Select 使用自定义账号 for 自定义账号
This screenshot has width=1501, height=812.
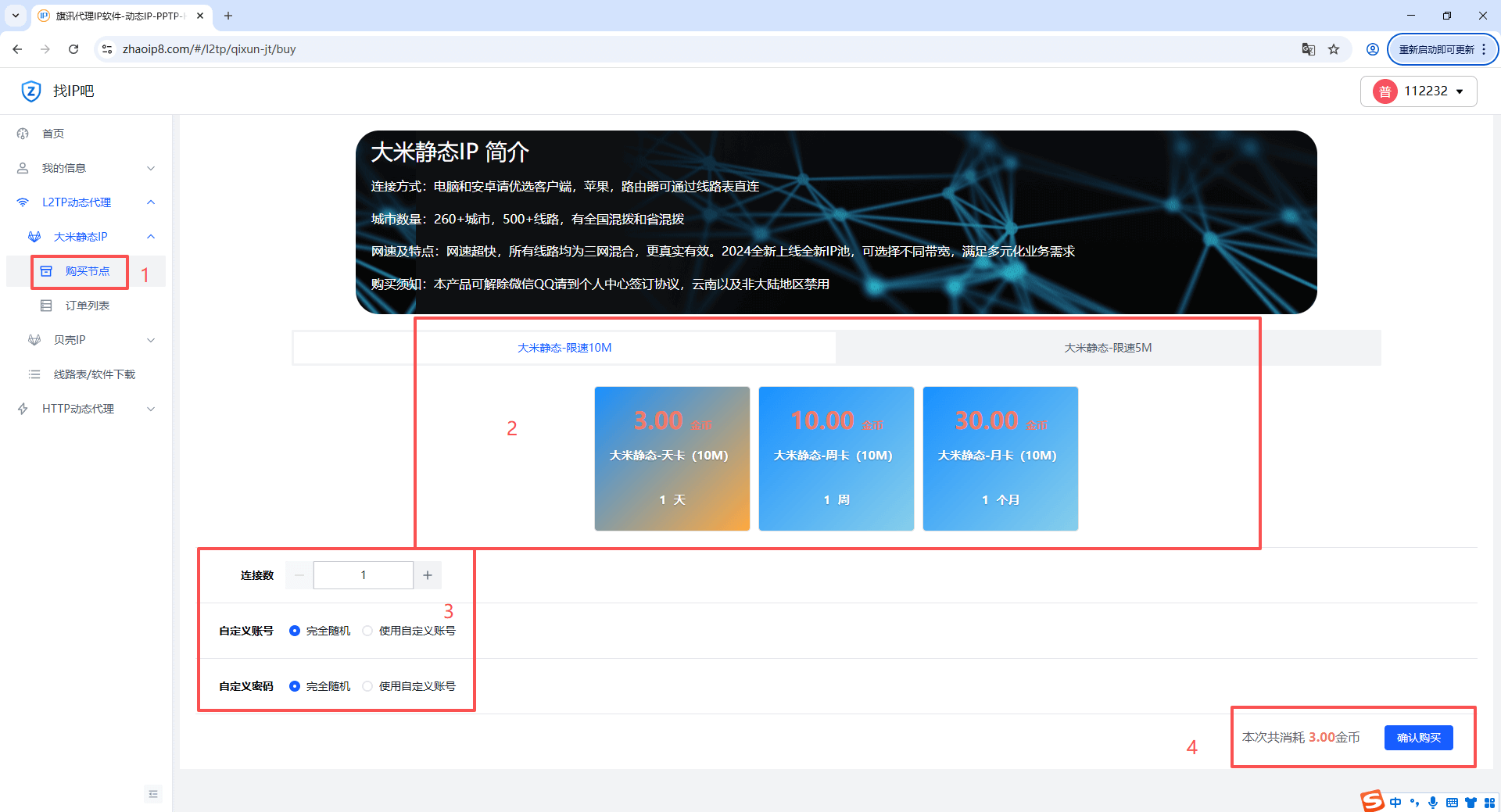409,631
